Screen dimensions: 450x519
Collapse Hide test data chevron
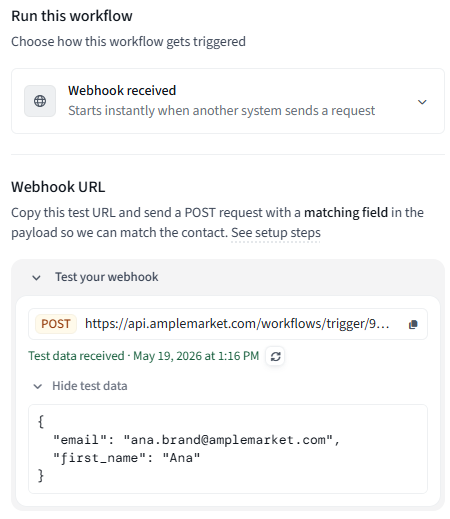[x=37, y=386]
